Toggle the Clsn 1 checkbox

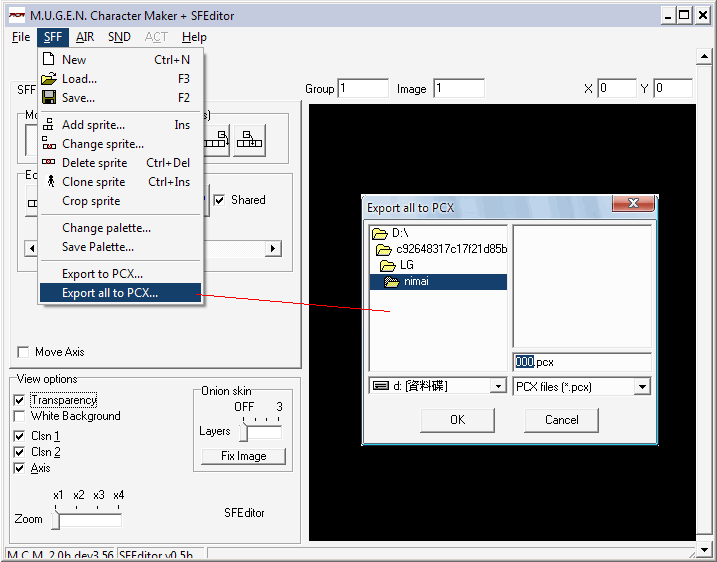tap(19, 436)
